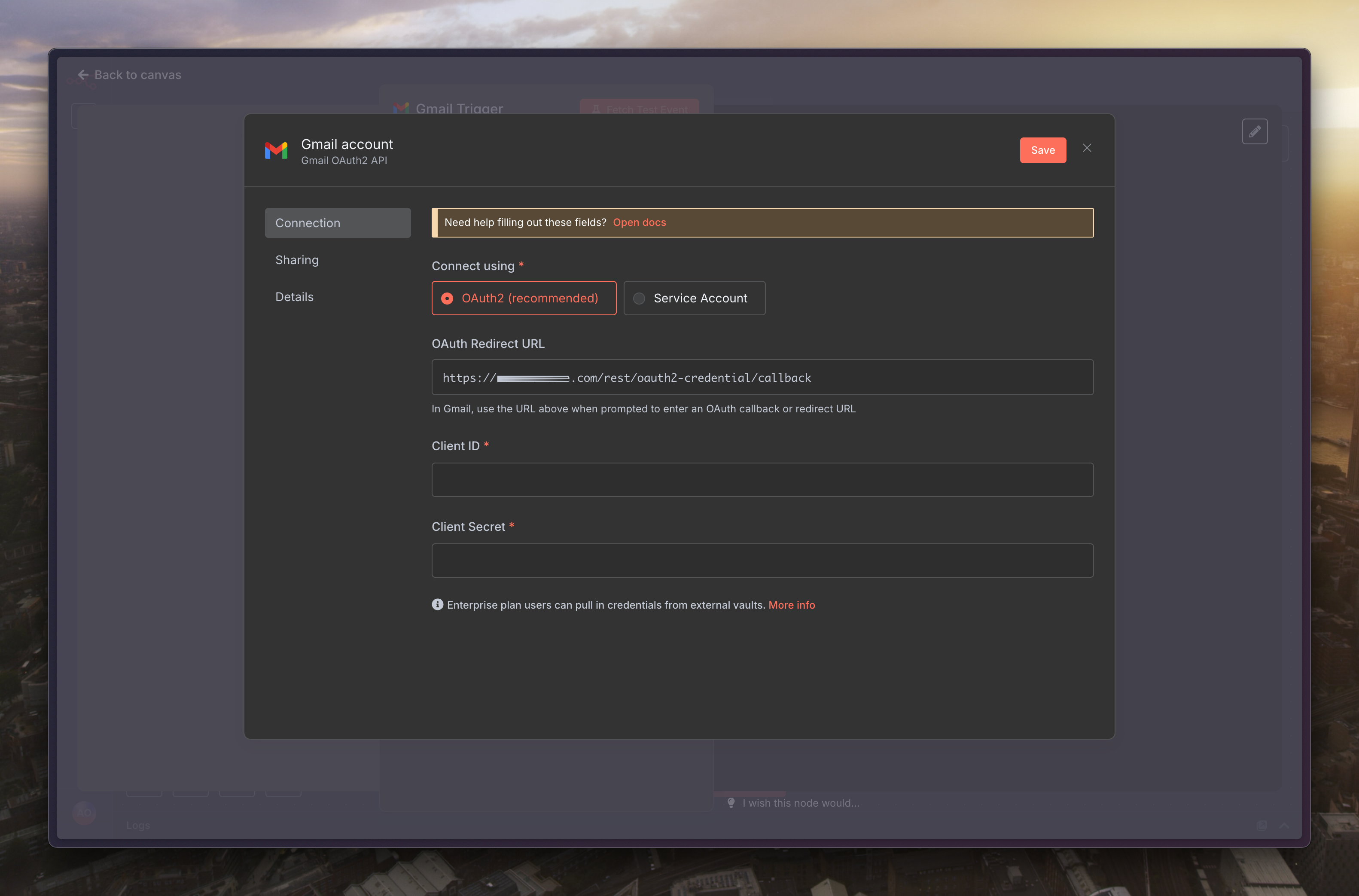The image size is (1359, 896).
Task: Focus the Client Secret input field
Action: pos(762,561)
